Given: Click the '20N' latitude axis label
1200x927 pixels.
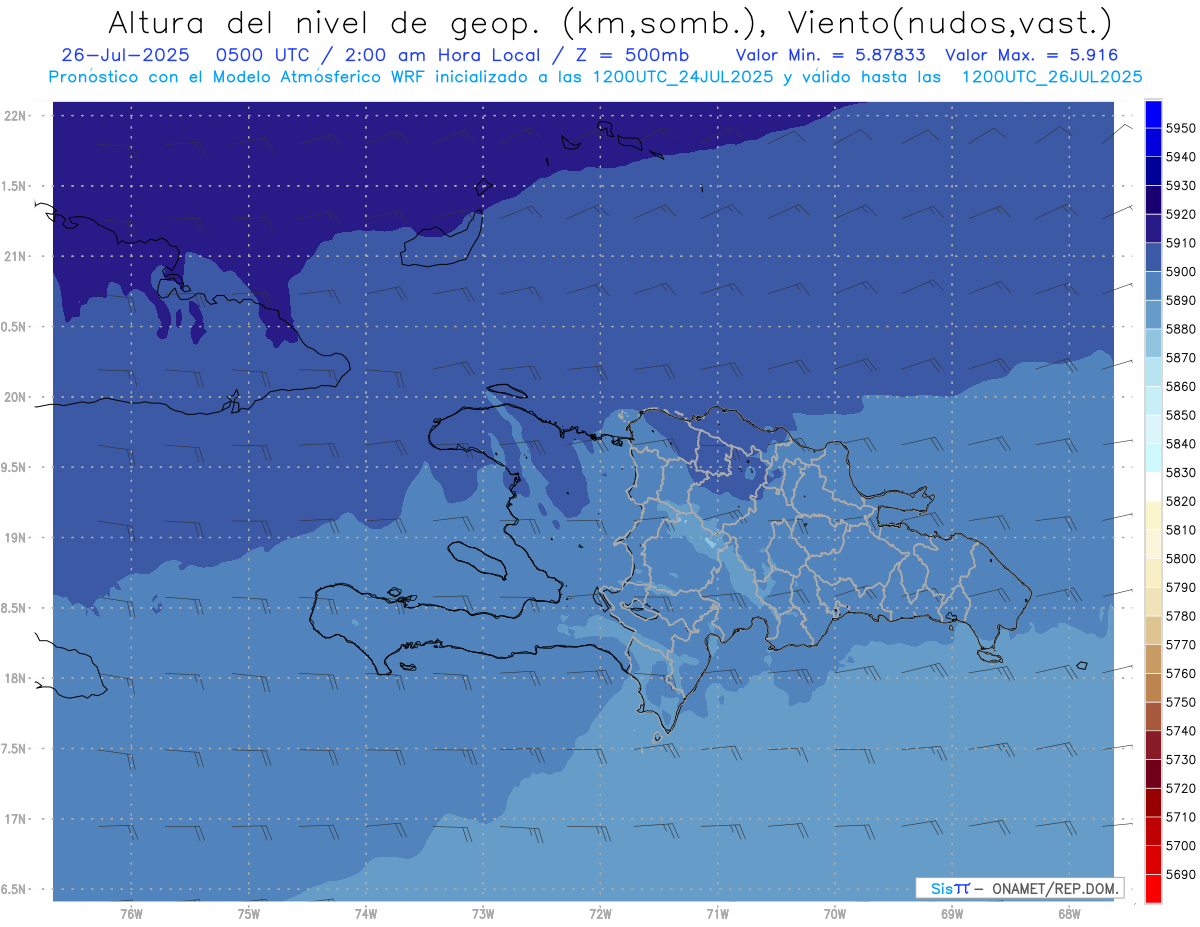Looking at the screenshot, I should click(15, 398).
